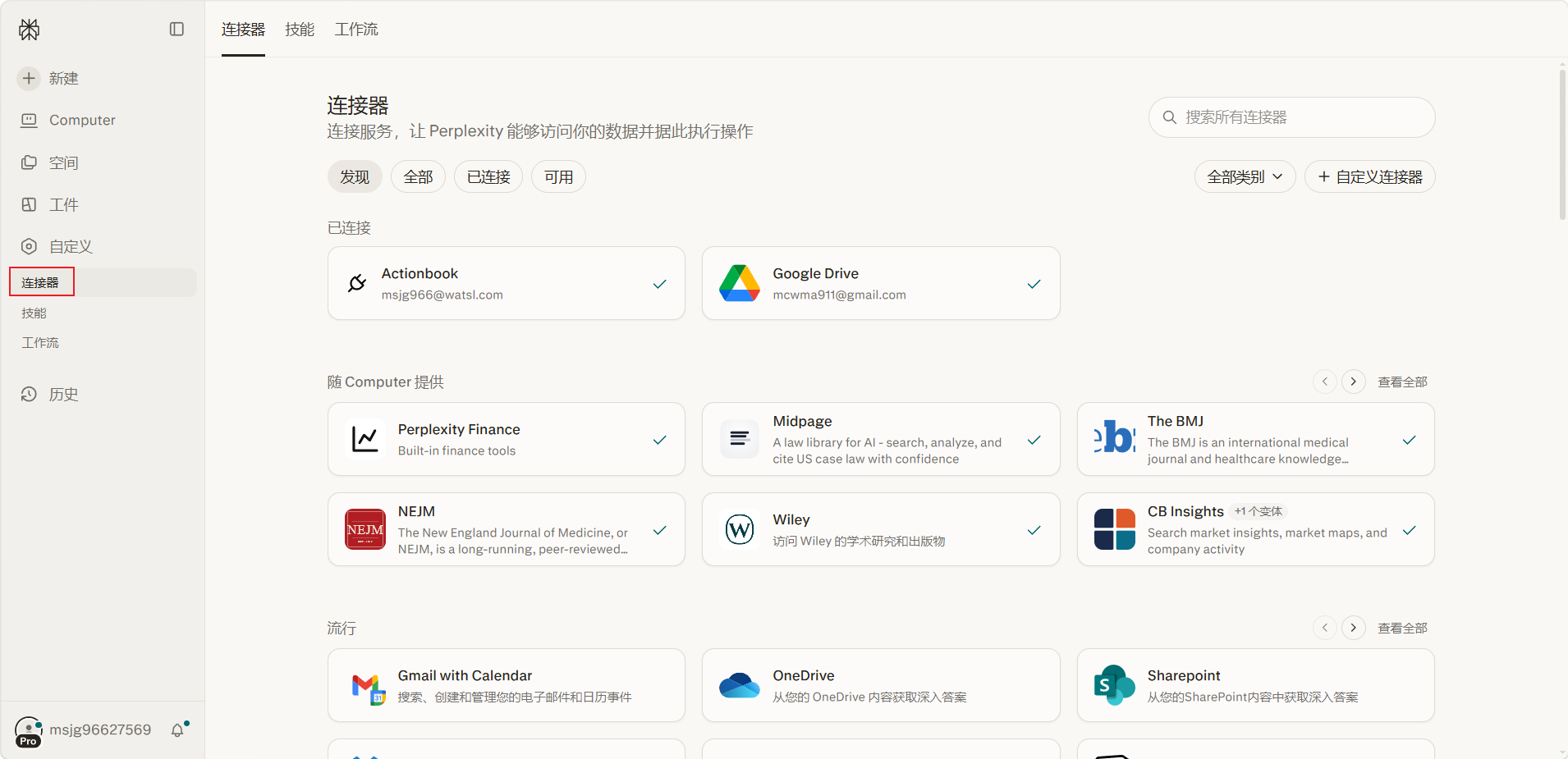
Task: Go to previous in 流行 row
Action: 1325,628
